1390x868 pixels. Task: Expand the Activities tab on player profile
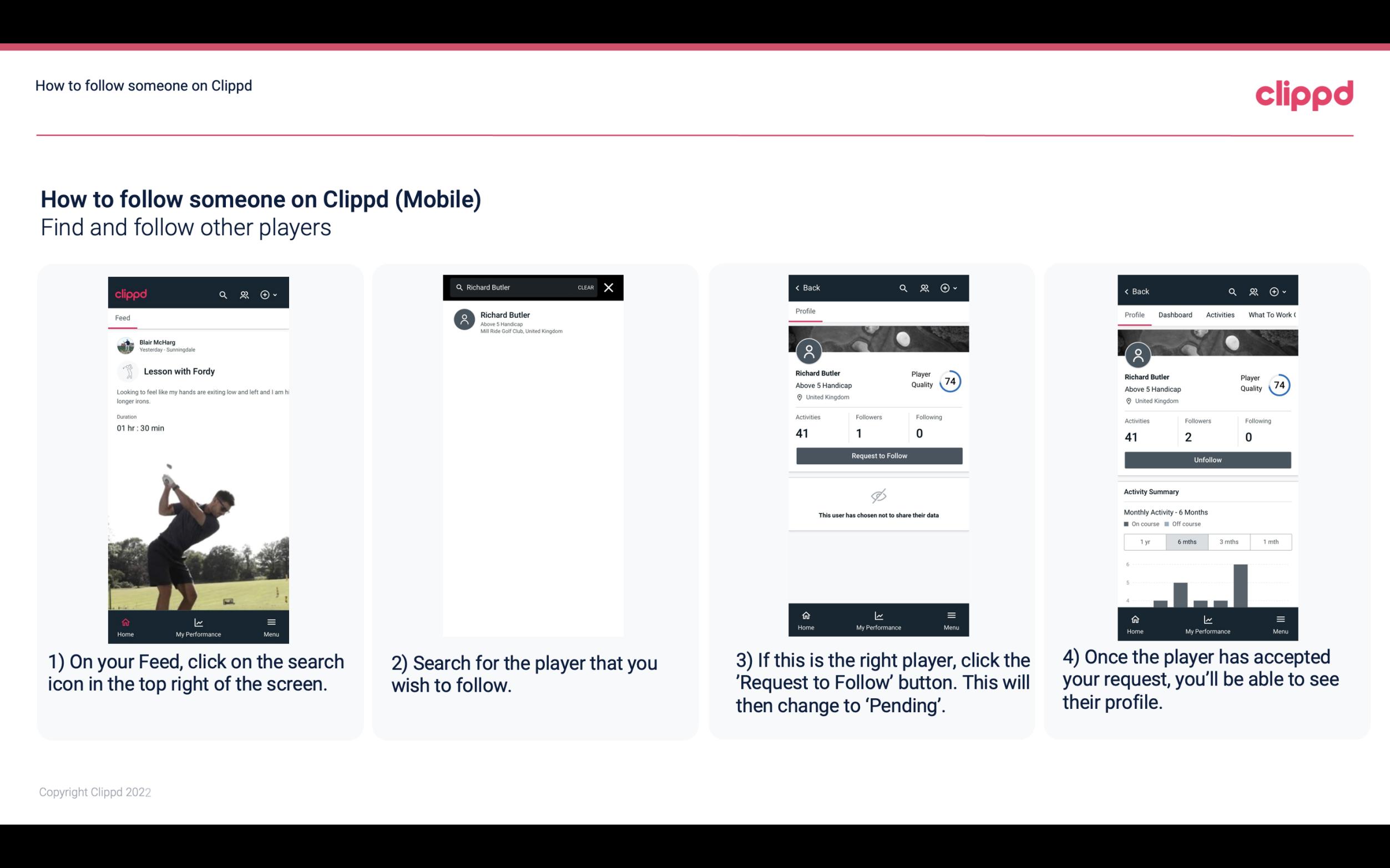coord(1219,315)
